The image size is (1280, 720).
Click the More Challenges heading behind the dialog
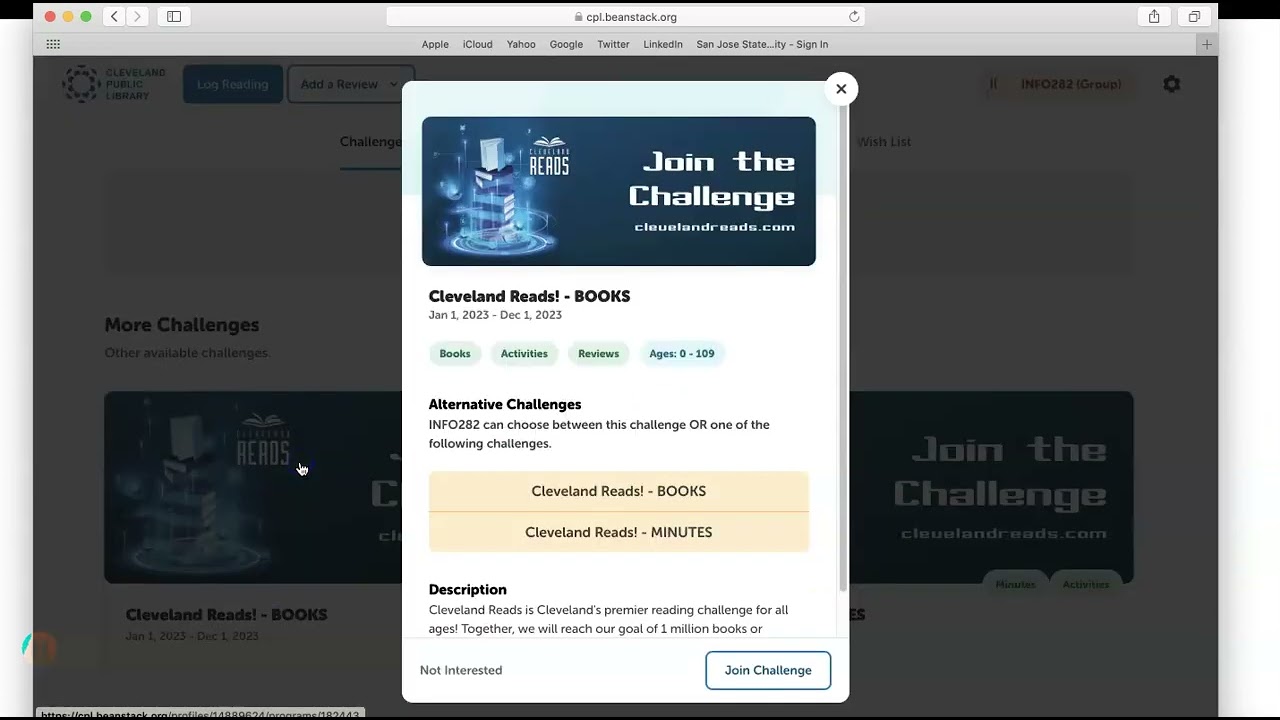click(x=182, y=325)
